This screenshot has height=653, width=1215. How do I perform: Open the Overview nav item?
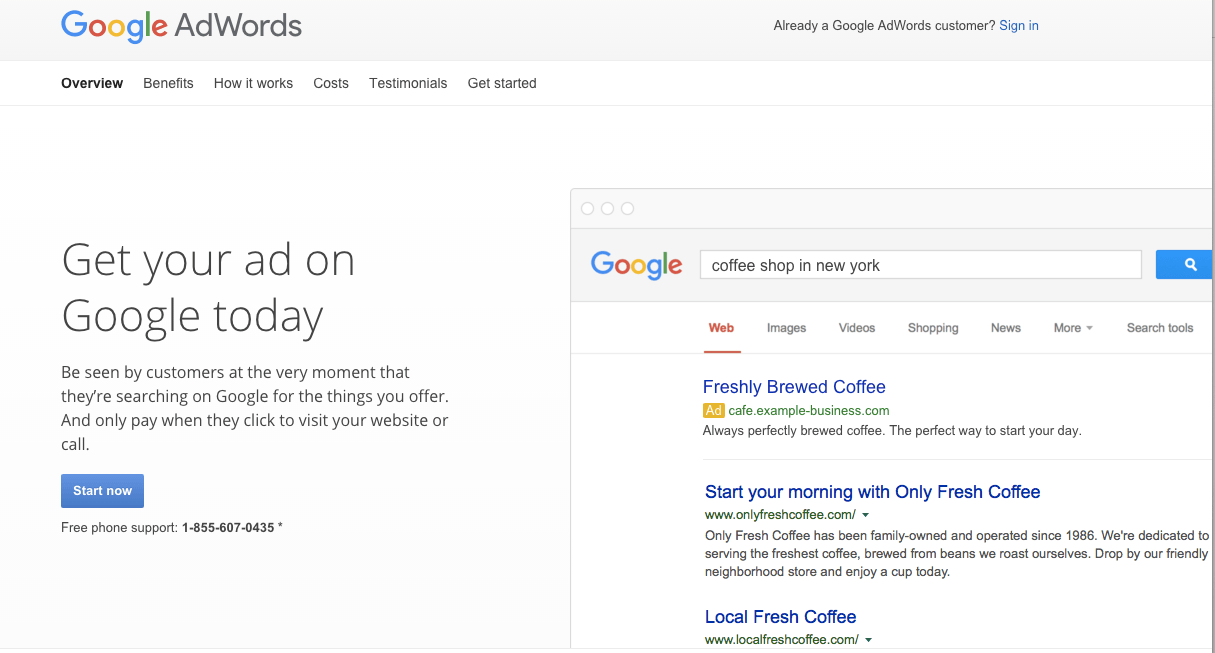[x=92, y=83]
